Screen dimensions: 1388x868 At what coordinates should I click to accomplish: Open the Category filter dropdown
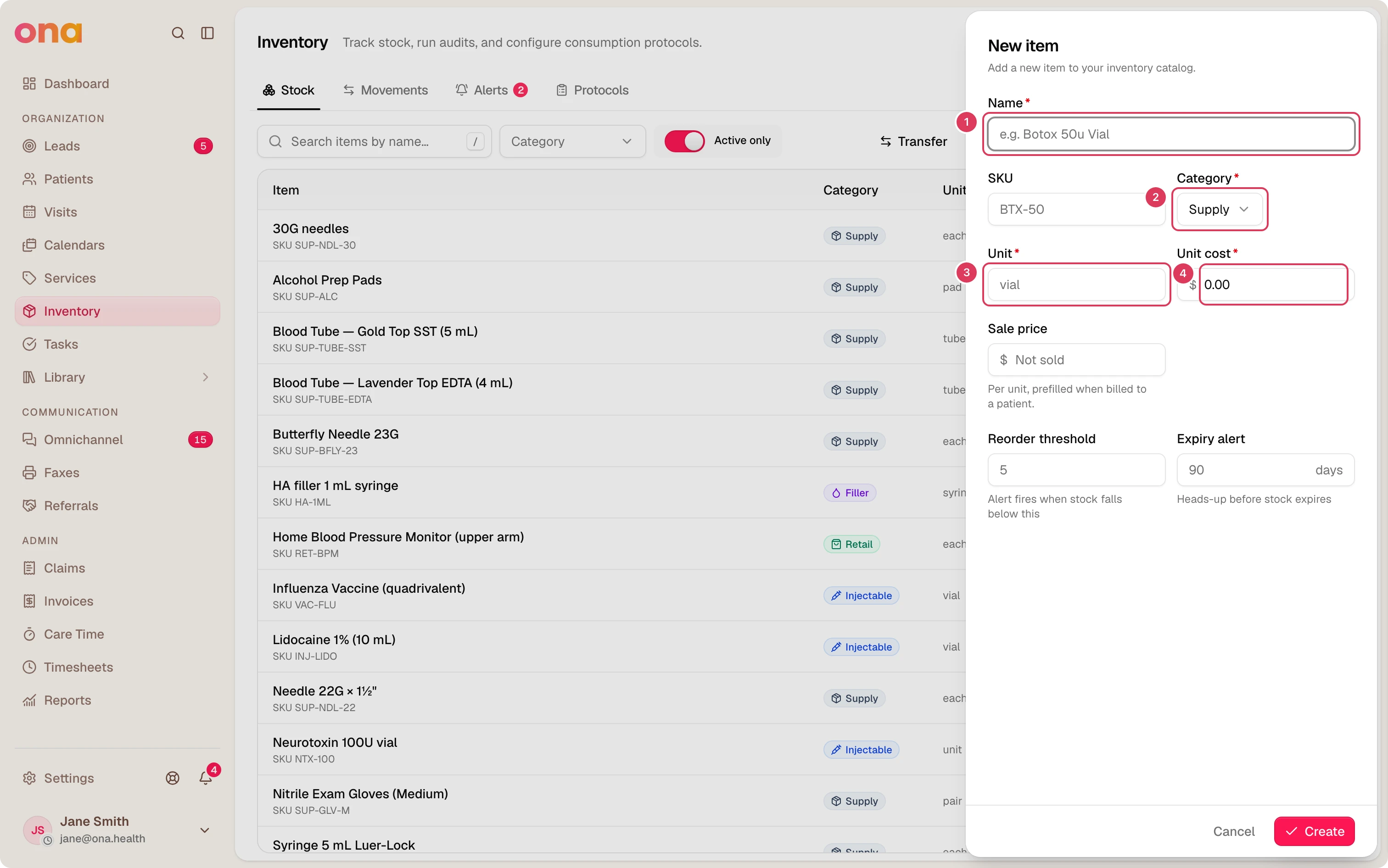point(572,141)
